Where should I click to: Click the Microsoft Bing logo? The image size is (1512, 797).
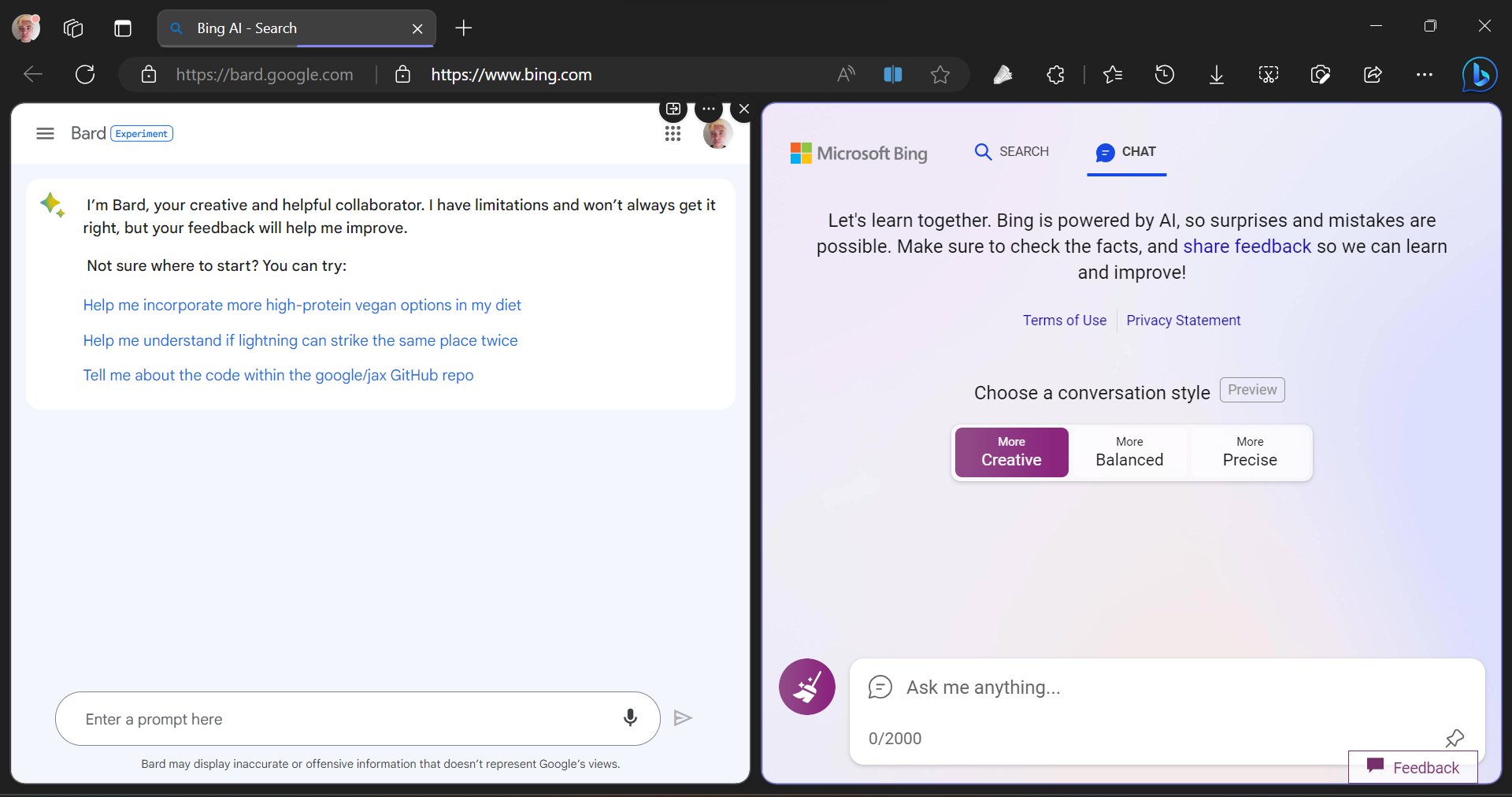(859, 153)
